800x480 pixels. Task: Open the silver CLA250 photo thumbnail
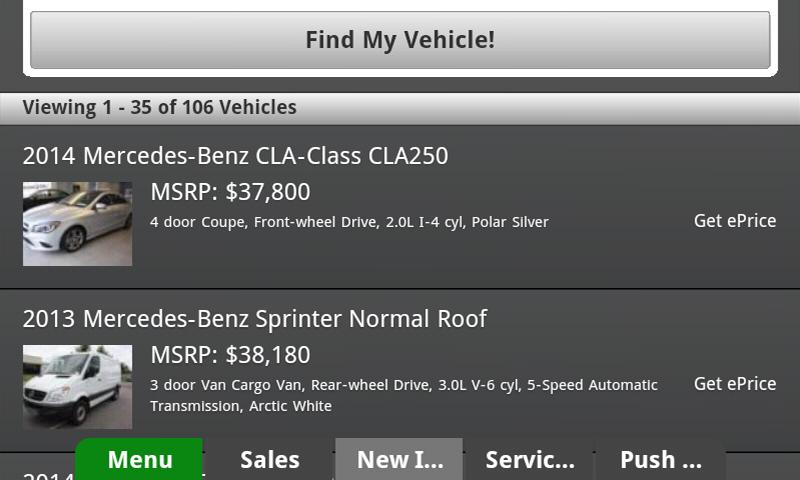pyautogui.click(x=77, y=223)
